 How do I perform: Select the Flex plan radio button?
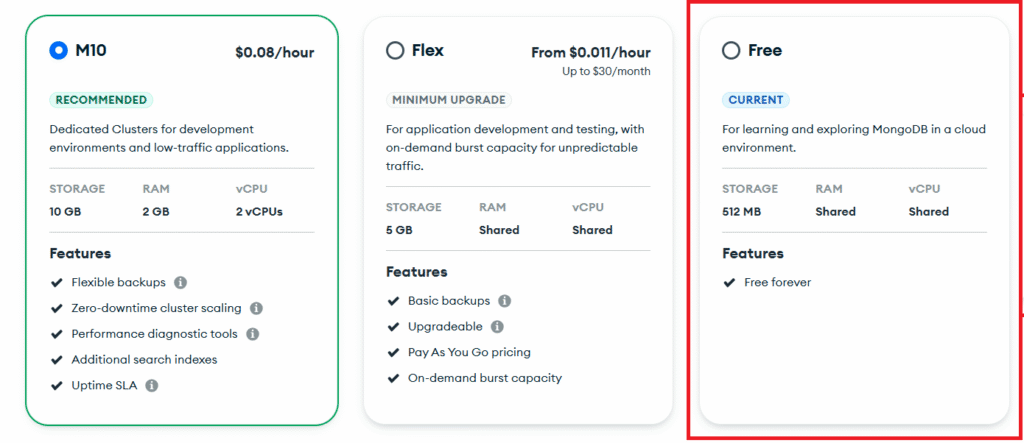pyautogui.click(x=395, y=51)
